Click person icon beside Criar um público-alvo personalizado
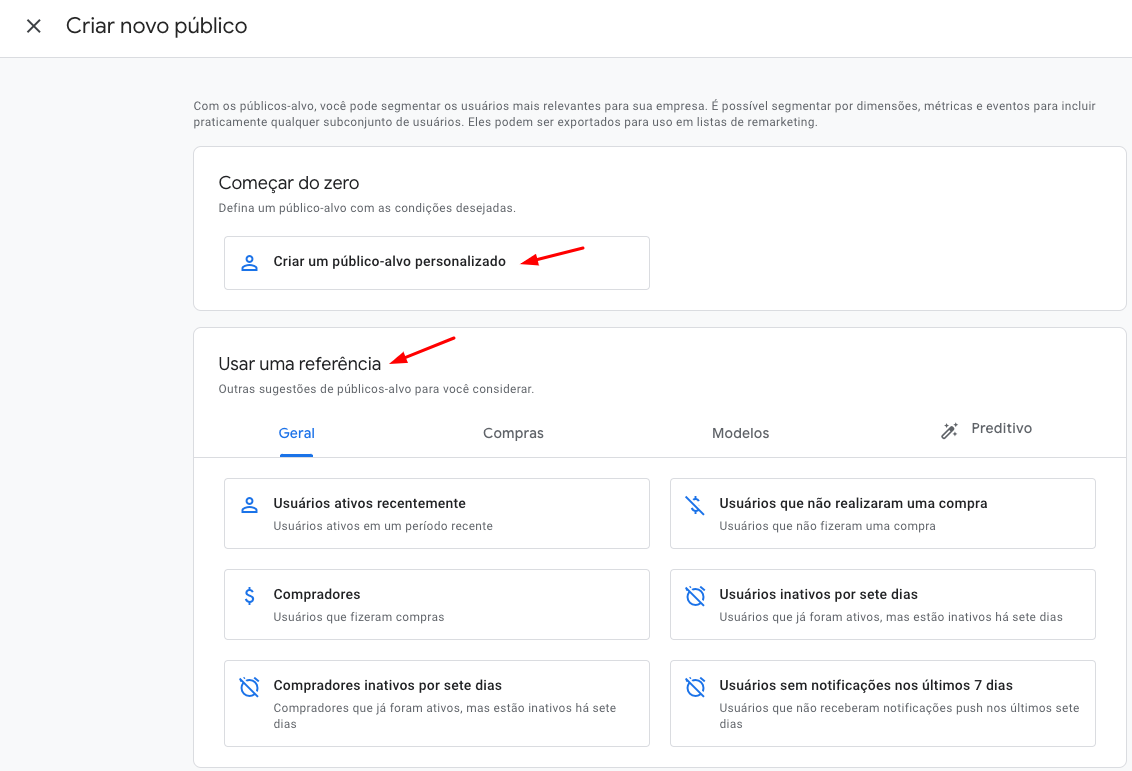Image resolution: width=1132 pixels, height=771 pixels. [249, 262]
